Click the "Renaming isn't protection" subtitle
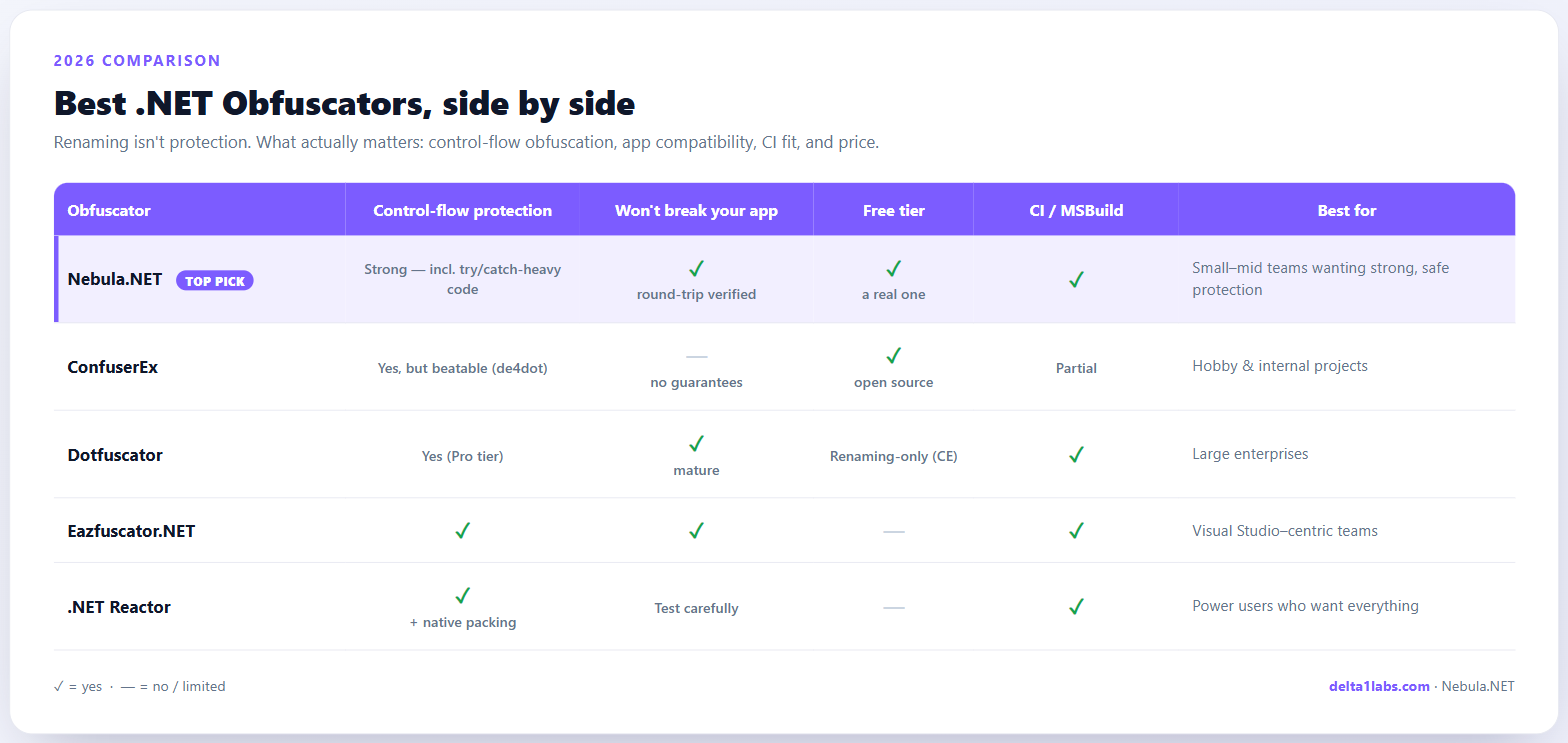The image size is (1568, 743). [466, 142]
